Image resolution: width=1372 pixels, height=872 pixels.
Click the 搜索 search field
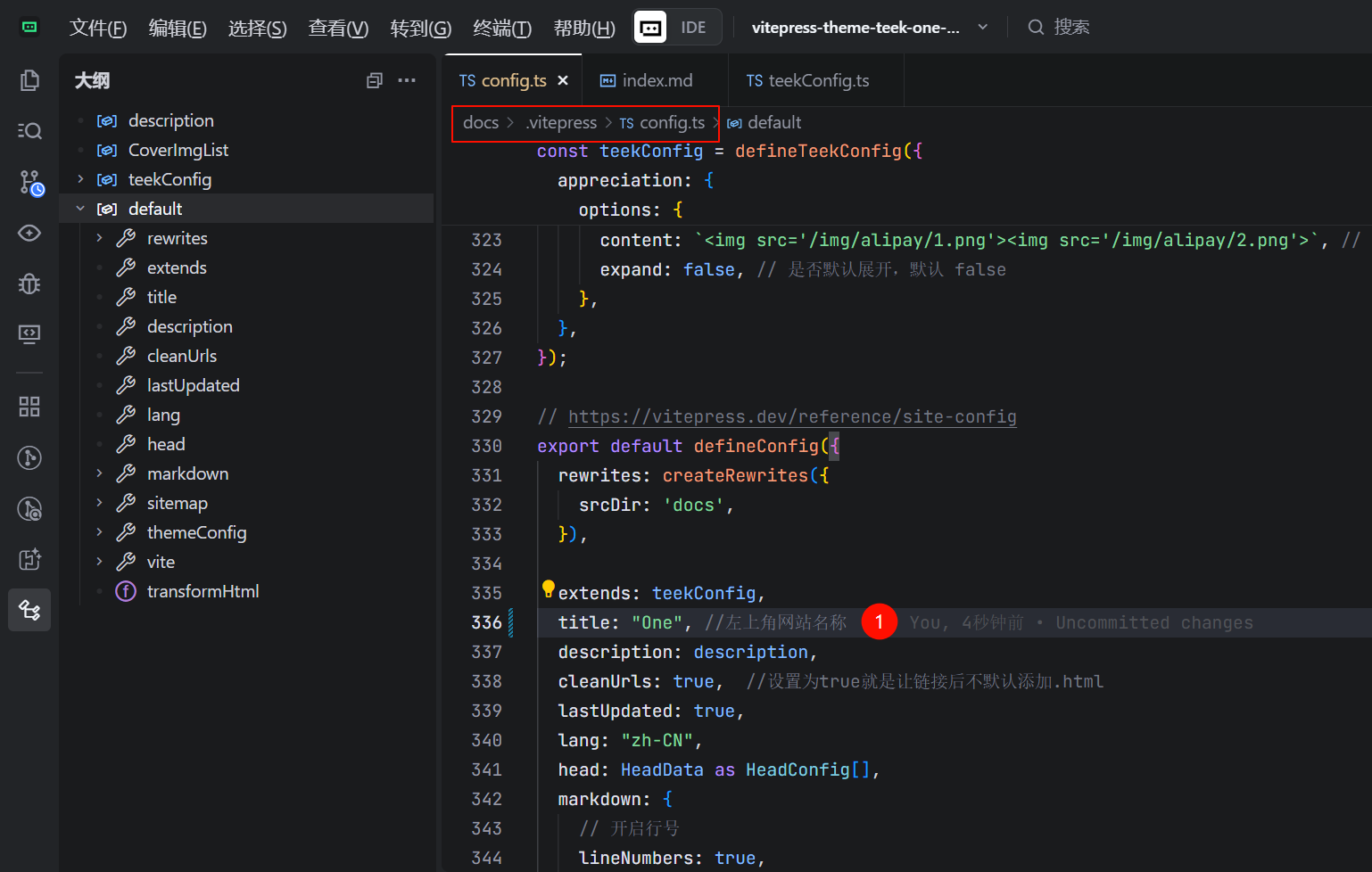click(1071, 28)
